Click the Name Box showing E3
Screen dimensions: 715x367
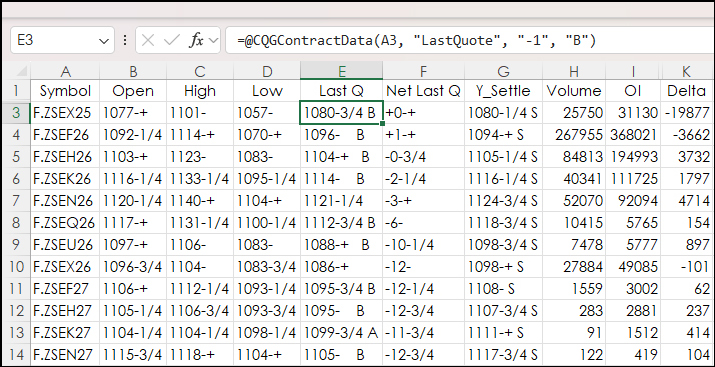pos(62,41)
